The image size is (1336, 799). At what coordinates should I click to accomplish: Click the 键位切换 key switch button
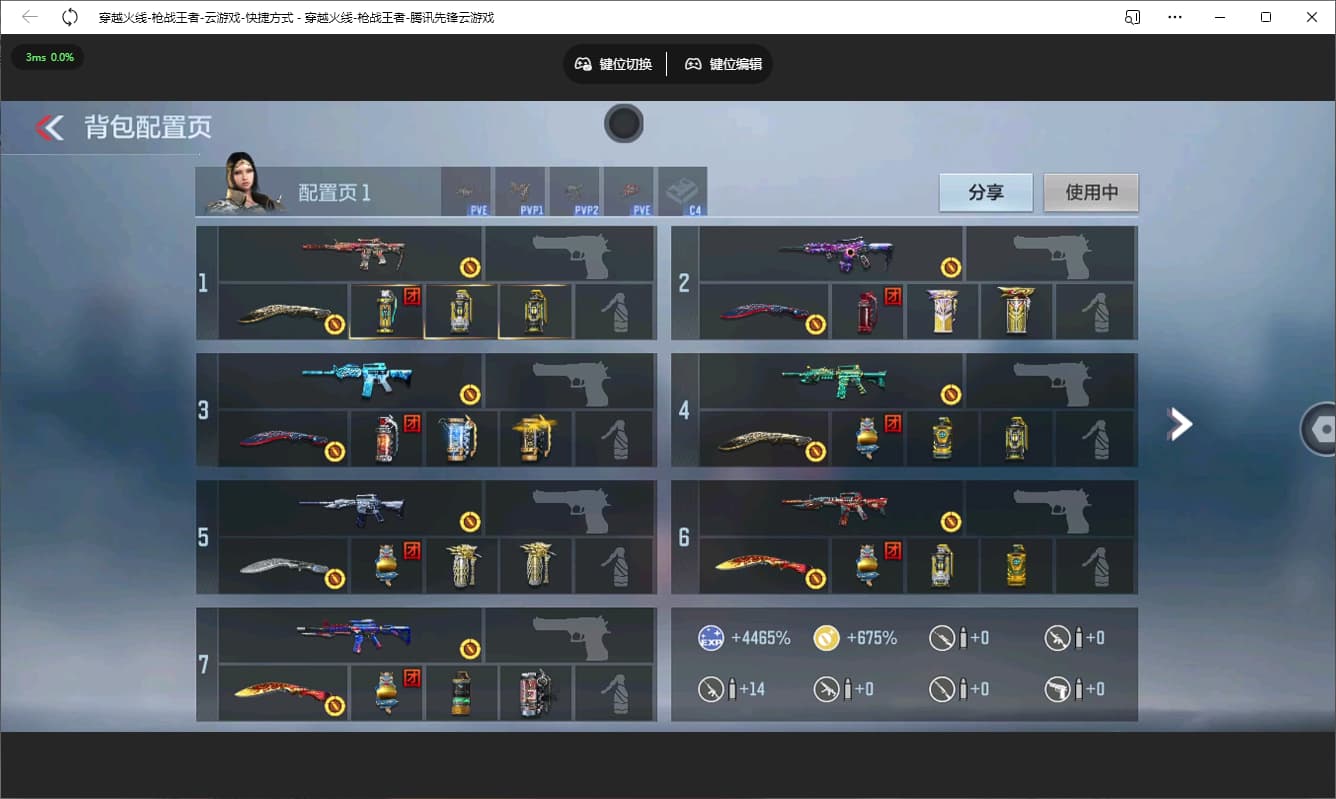tap(613, 64)
